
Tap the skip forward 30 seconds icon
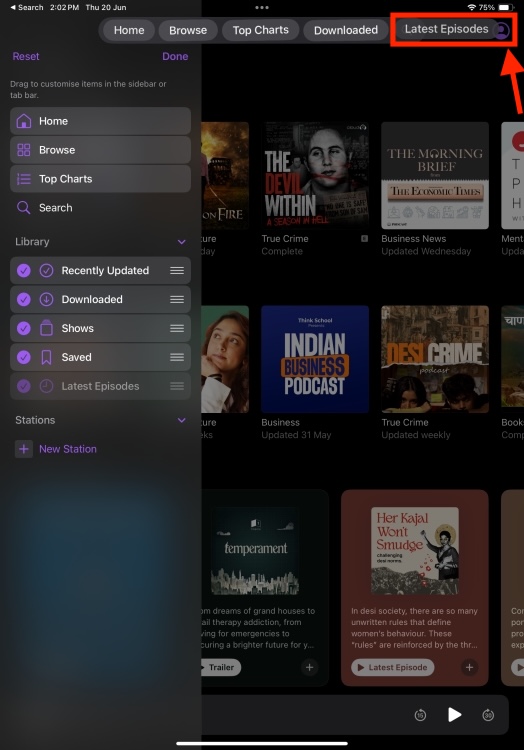pyautogui.click(x=488, y=715)
